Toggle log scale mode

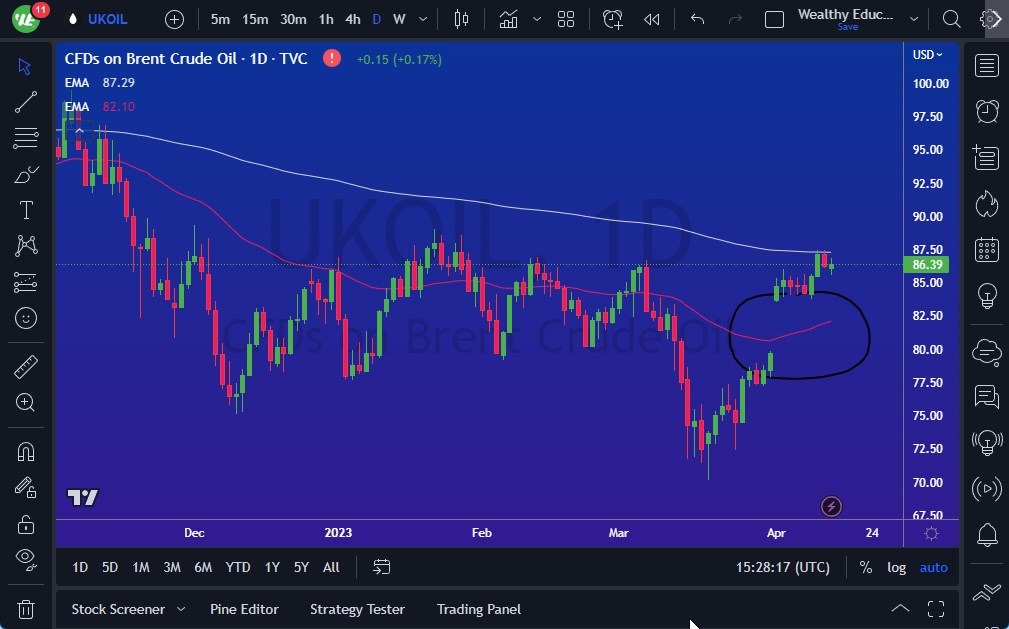pos(896,567)
